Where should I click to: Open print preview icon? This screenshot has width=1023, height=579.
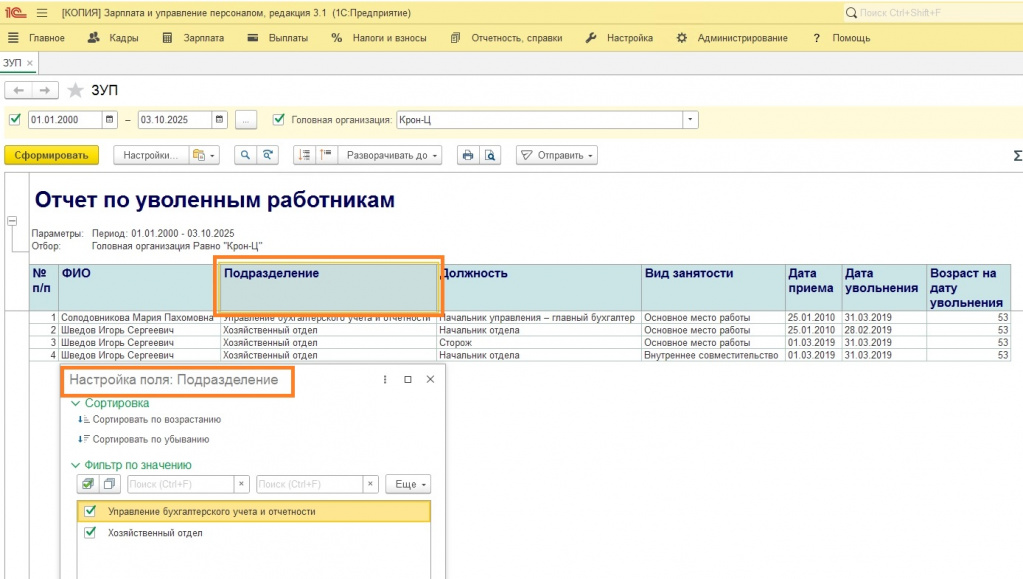(x=490, y=155)
